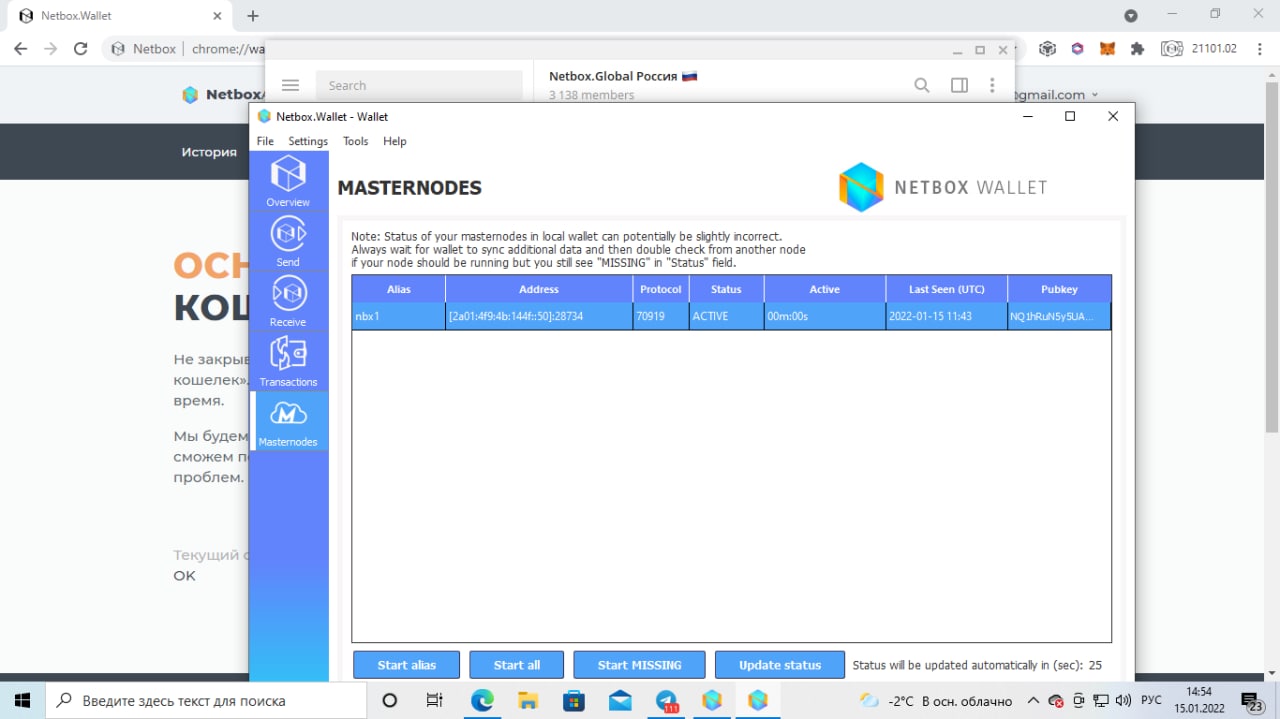The width and height of the screenshot is (1280, 719).
Task: Expand the gmail.com account dropdown arrow
Action: [x=1094, y=95]
